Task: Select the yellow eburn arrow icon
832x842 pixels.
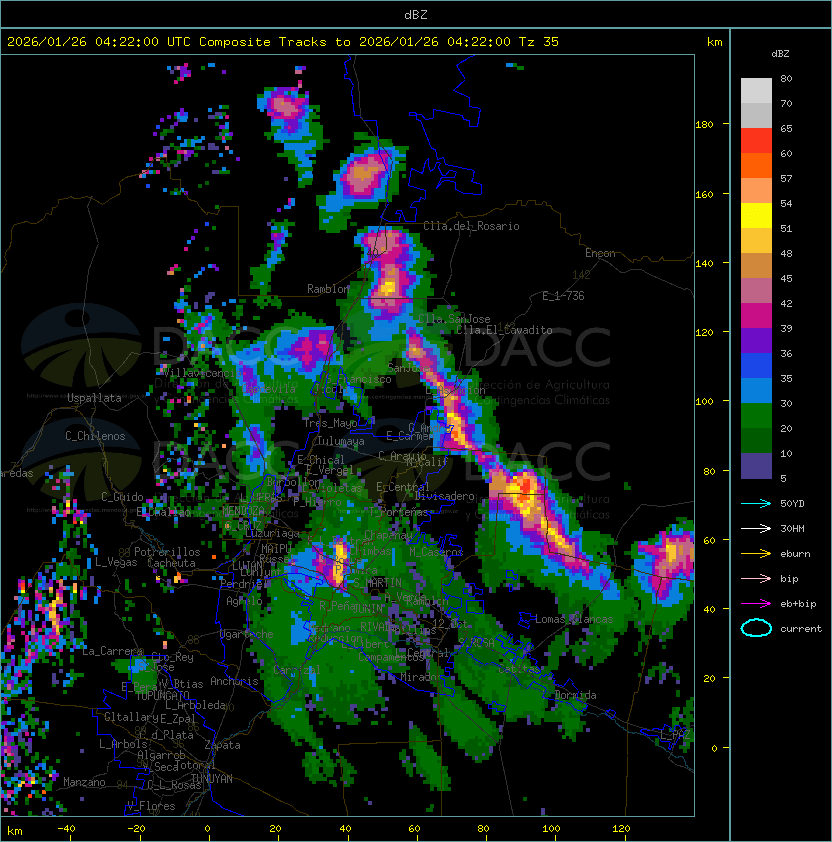Action: [x=756, y=553]
